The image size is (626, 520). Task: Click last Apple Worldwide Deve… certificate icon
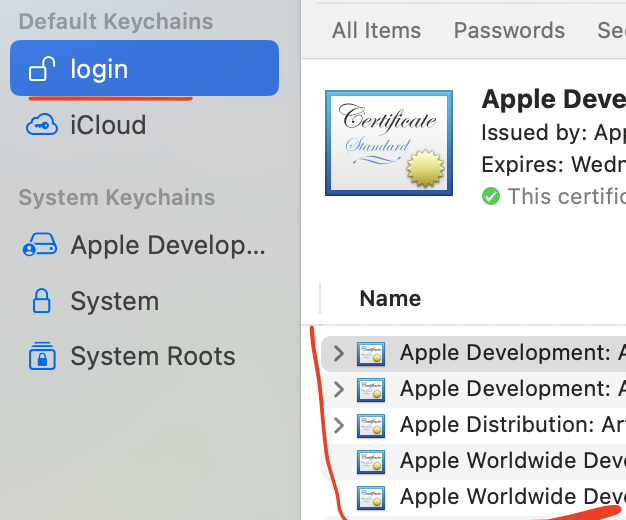(371, 498)
